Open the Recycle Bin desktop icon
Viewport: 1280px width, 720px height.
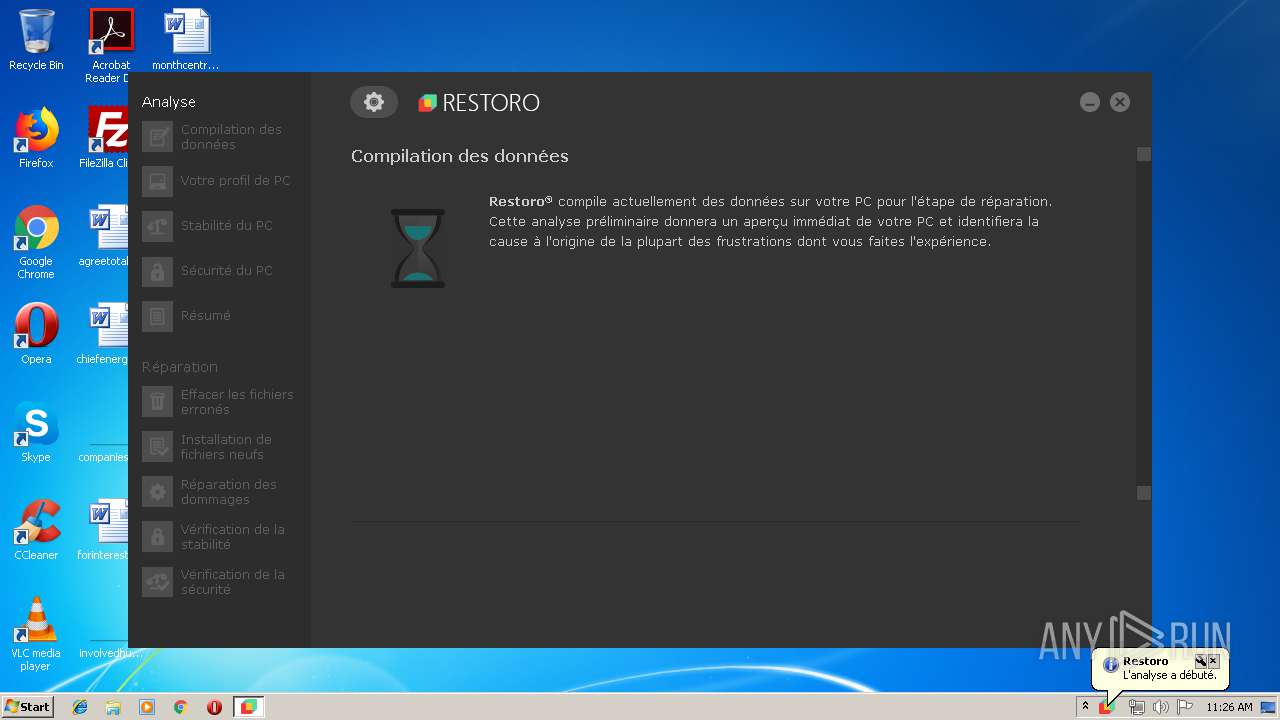(x=36, y=40)
